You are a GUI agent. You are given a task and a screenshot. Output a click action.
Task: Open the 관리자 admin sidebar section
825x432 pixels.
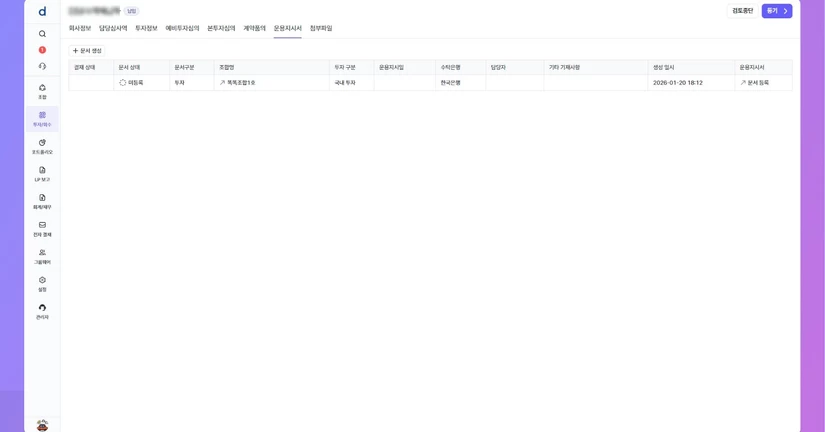(x=42, y=312)
